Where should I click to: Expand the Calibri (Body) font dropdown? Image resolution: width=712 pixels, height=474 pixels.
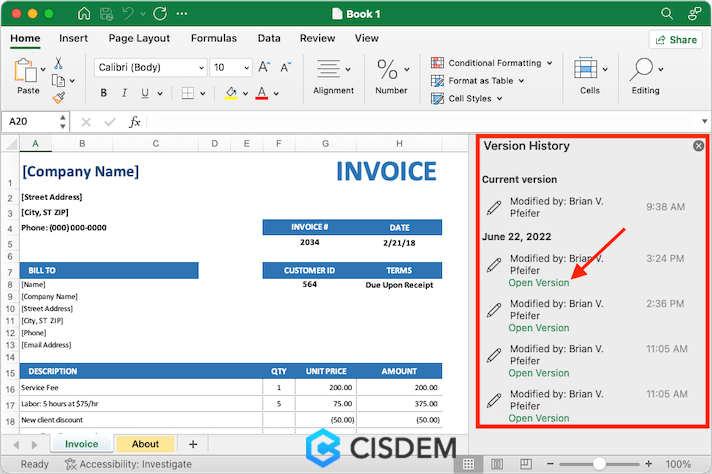pos(198,67)
